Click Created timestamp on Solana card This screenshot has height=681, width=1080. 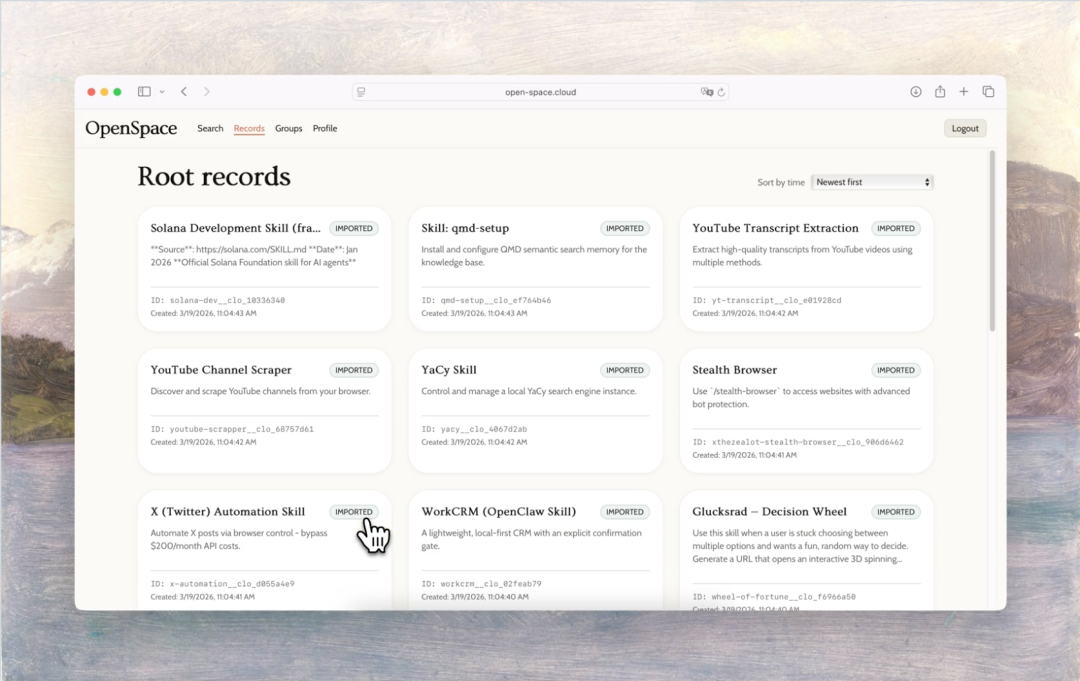203,313
